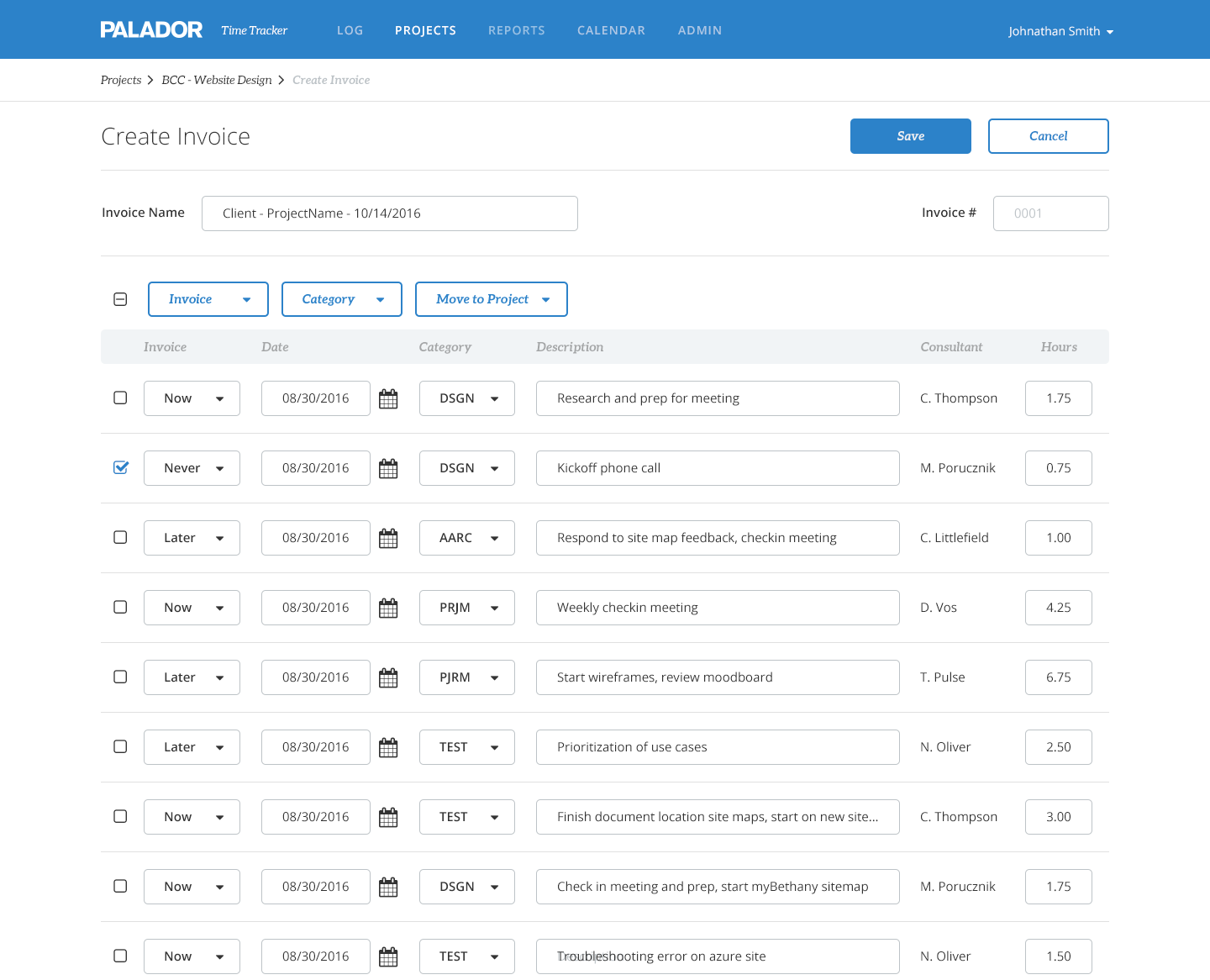Image resolution: width=1210 pixels, height=980 pixels.
Task: Check the Troubleshooting error on azure site row
Action: [120, 956]
